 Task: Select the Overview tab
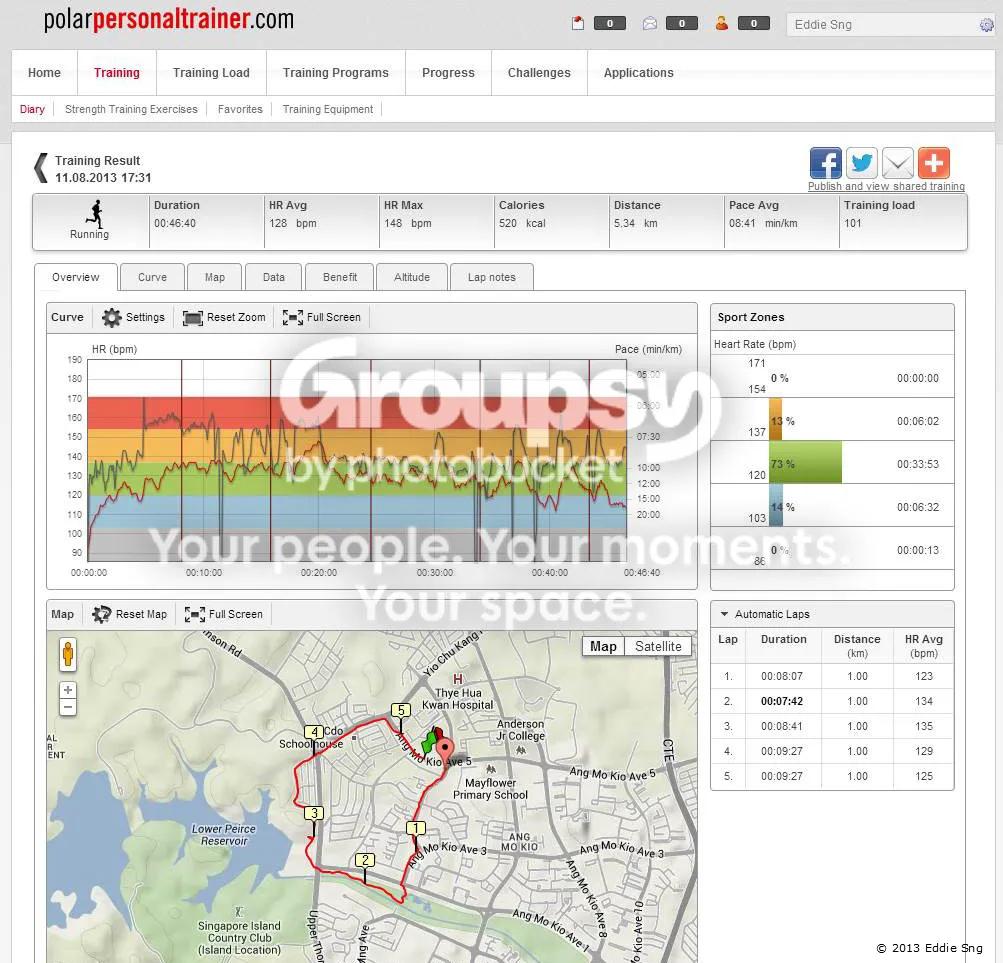[75, 277]
